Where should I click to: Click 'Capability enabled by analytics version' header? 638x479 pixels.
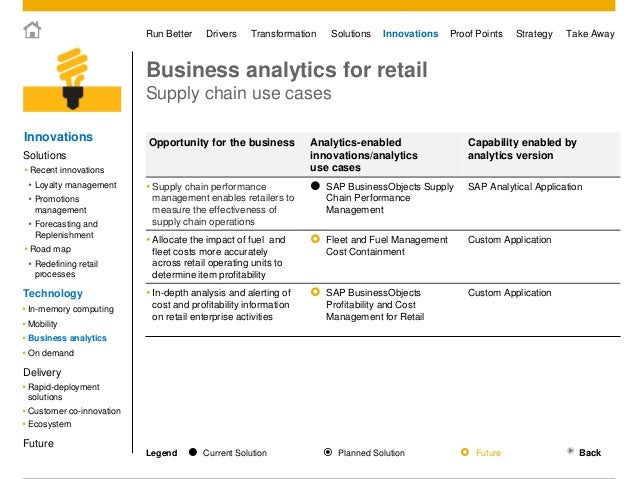click(x=522, y=149)
